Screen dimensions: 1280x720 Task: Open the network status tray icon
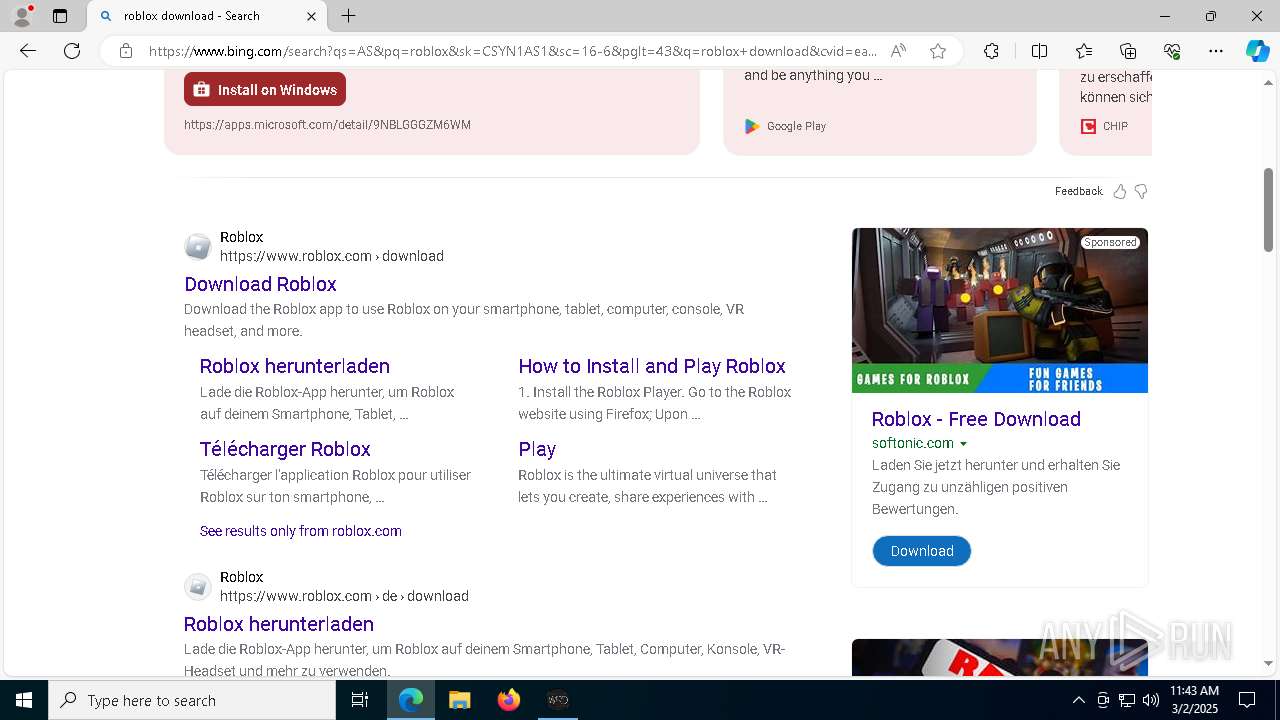click(x=1126, y=700)
